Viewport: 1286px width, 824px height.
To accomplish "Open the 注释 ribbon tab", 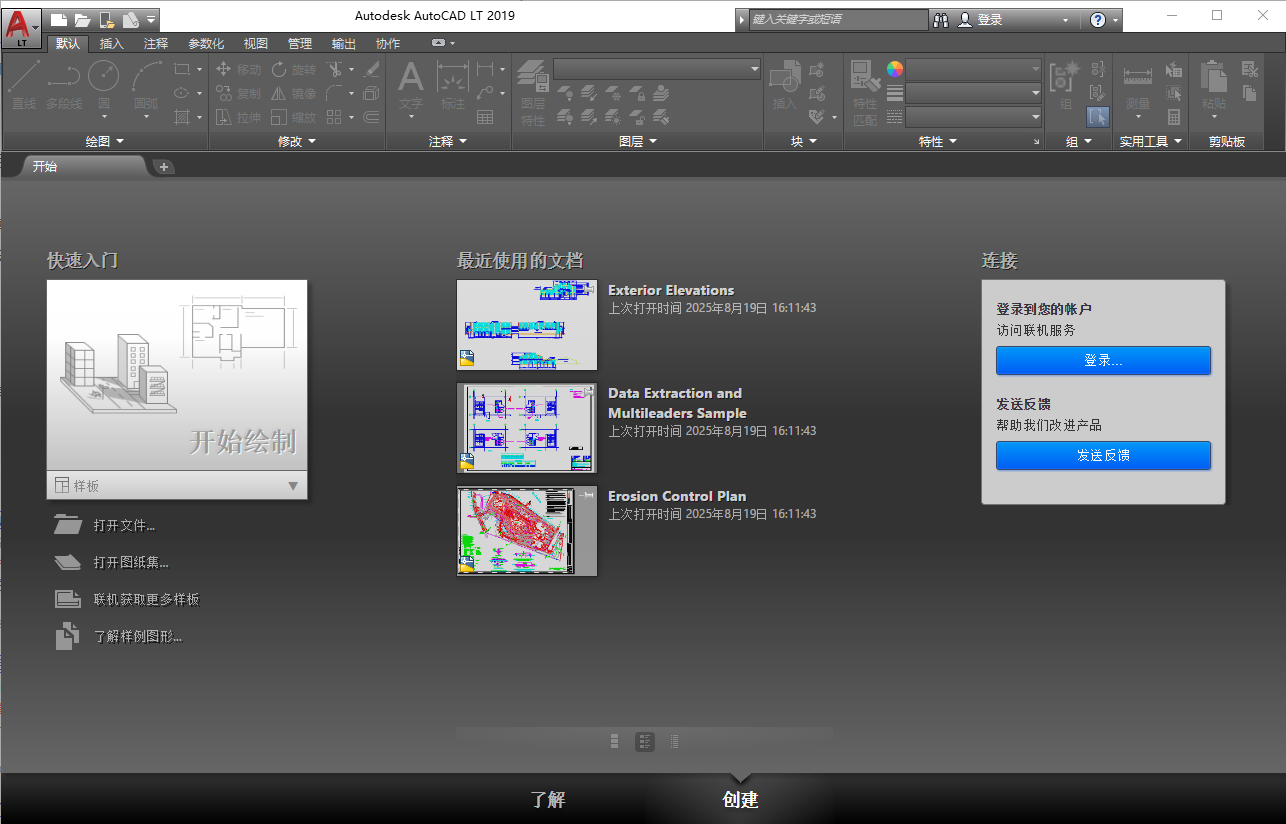I will [156, 43].
